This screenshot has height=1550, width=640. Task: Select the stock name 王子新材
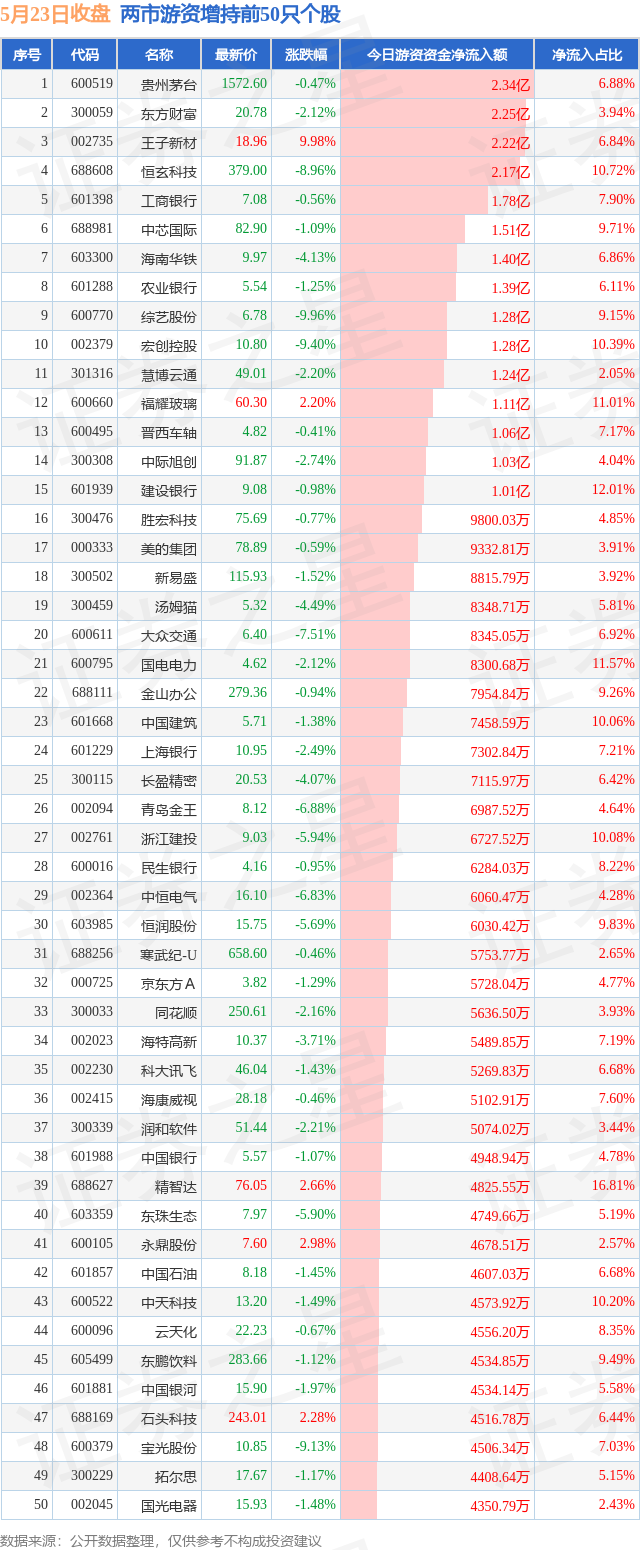169,142
